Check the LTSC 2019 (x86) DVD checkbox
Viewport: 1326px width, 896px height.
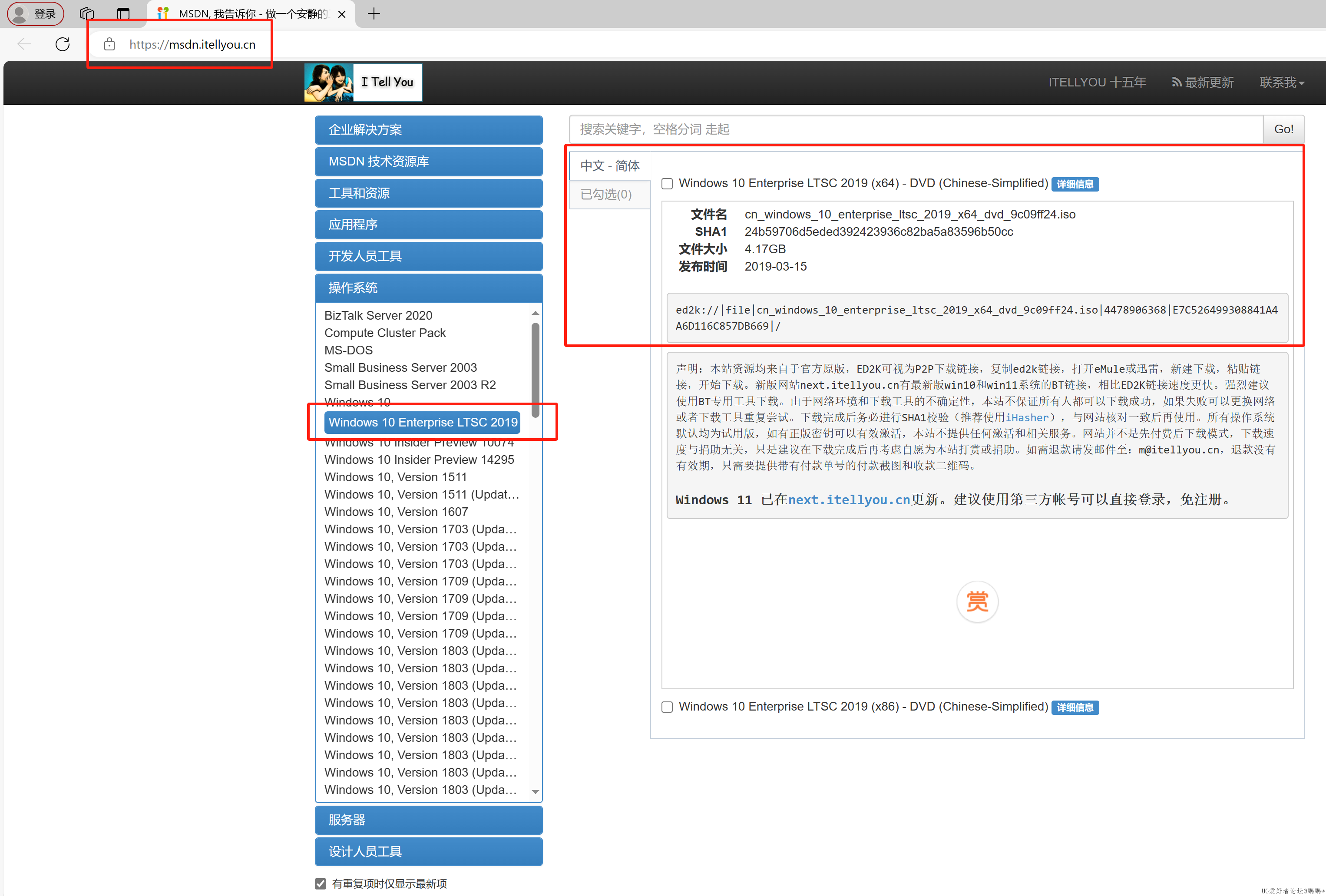click(667, 707)
